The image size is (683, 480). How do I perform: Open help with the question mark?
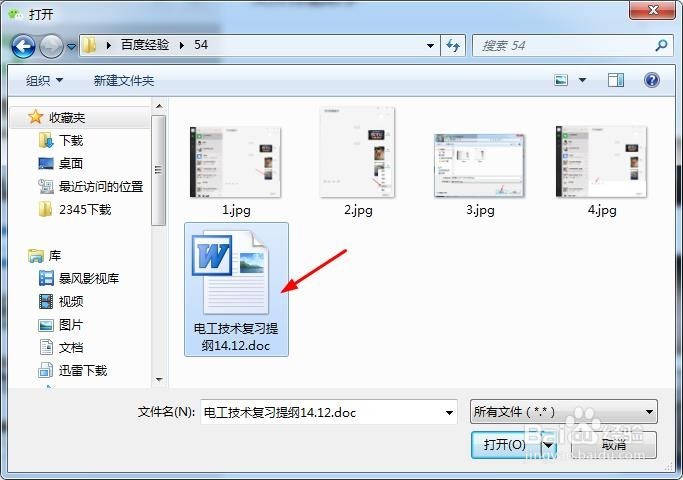tap(652, 80)
